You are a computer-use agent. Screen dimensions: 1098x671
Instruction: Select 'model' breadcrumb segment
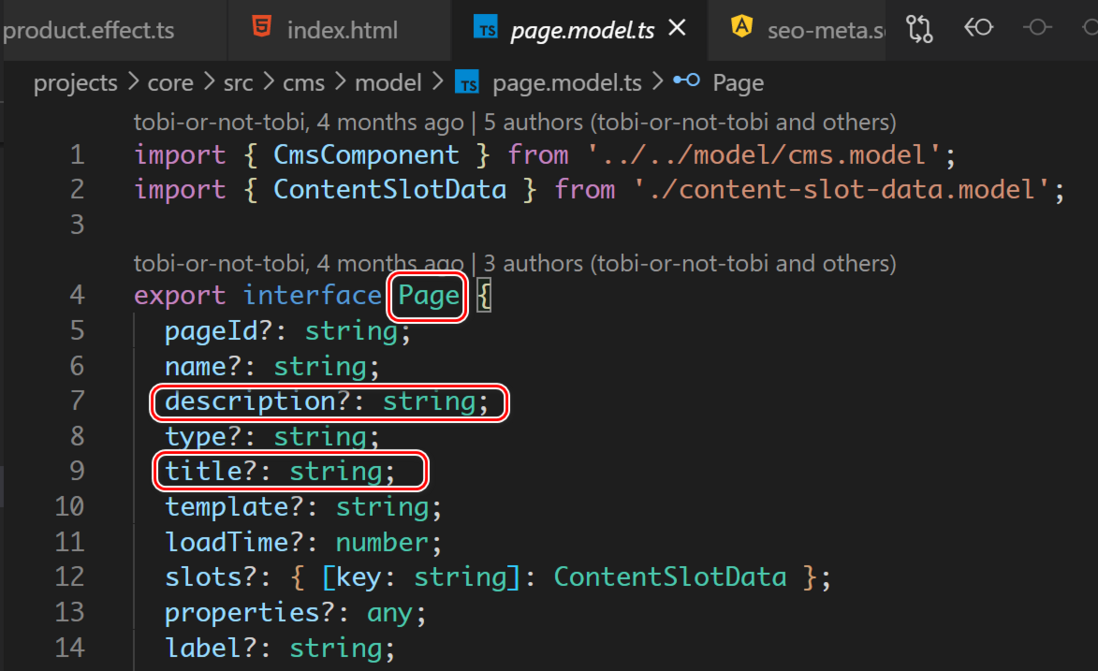pyautogui.click(x=388, y=83)
